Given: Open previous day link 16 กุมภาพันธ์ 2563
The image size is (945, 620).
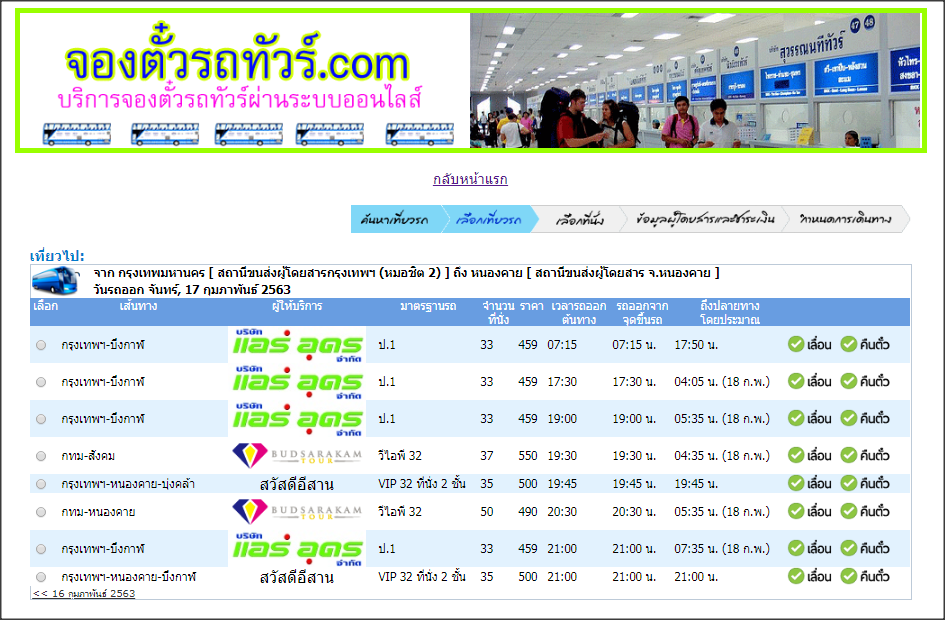Looking at the screenshot, I should point(84,593).
